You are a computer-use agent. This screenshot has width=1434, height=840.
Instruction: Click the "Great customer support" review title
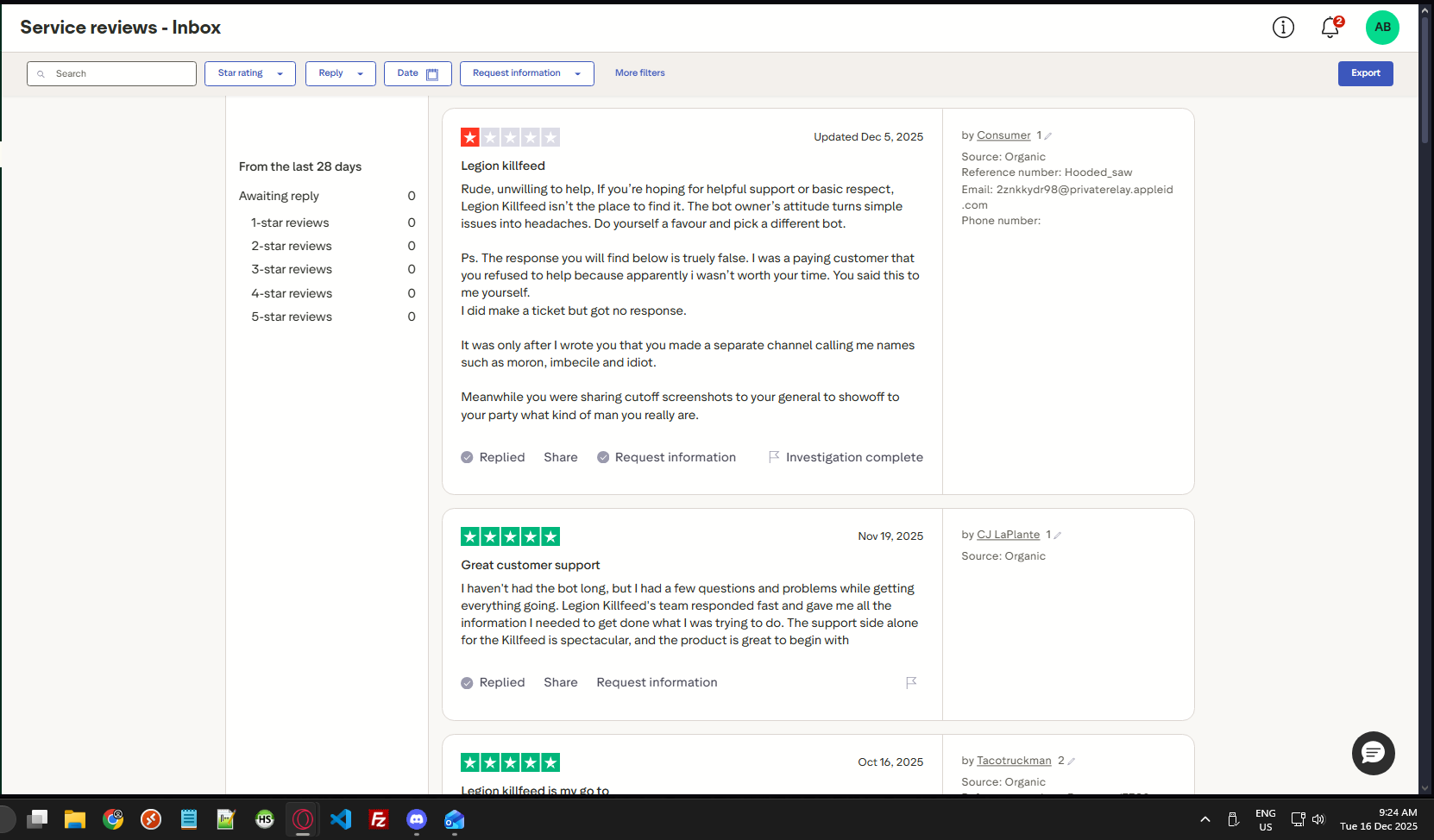(531, 565)
